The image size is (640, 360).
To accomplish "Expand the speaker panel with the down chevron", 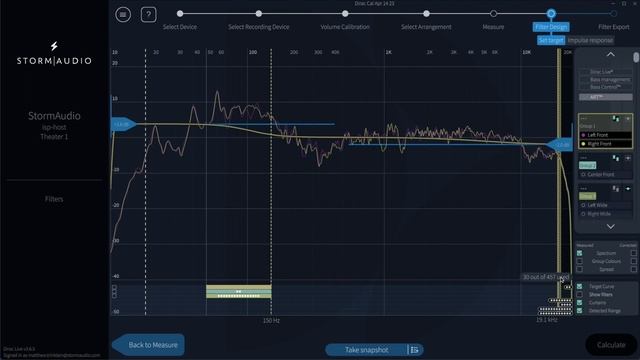I will 610,227.
